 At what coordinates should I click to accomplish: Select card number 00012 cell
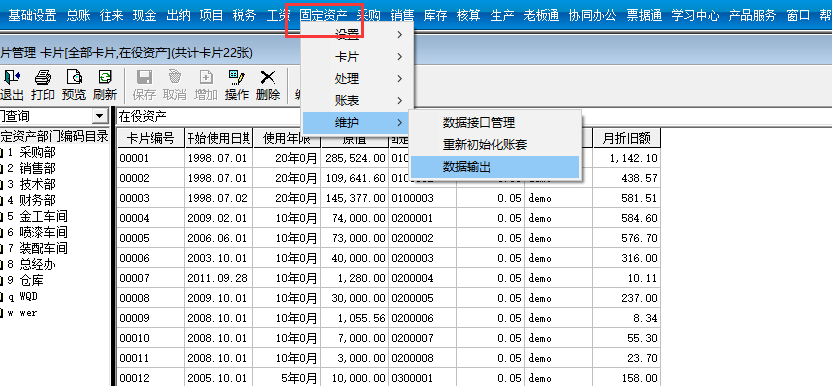click(x=151, y=379)
